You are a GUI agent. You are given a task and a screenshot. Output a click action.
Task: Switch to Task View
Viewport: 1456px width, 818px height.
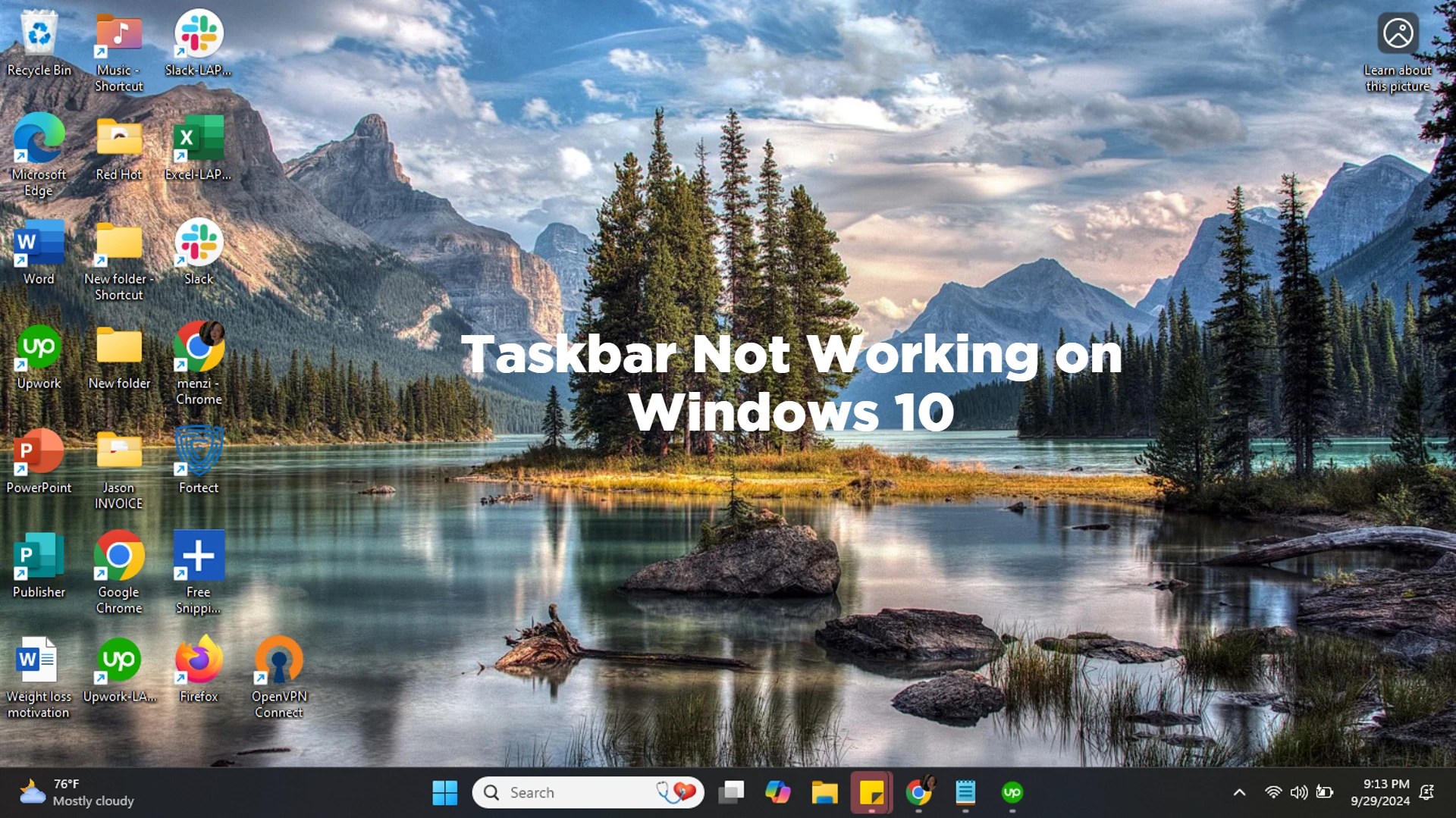coord(732,791)
